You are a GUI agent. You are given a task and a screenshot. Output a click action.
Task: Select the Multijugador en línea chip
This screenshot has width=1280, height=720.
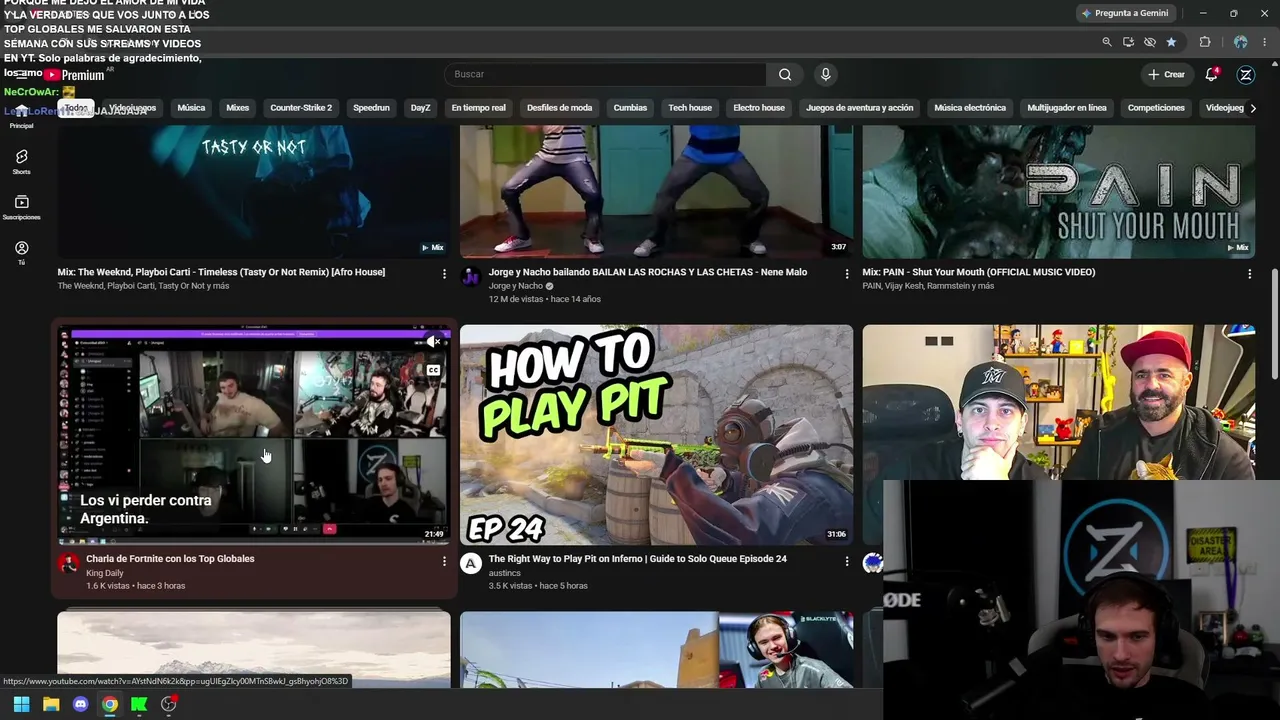click(x=1067, y=108)
